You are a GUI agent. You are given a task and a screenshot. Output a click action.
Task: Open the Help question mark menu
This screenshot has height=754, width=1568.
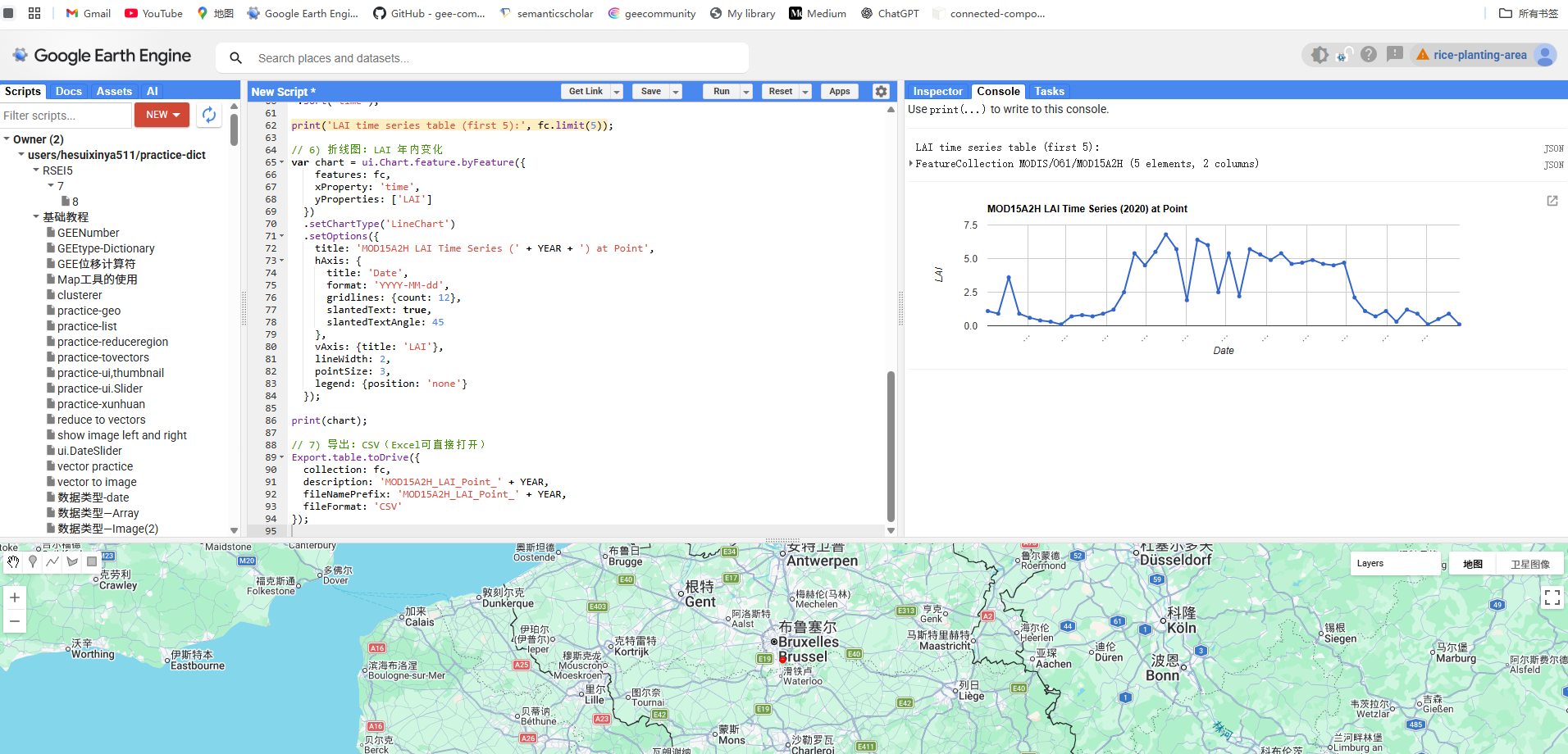coord(1368,55)
